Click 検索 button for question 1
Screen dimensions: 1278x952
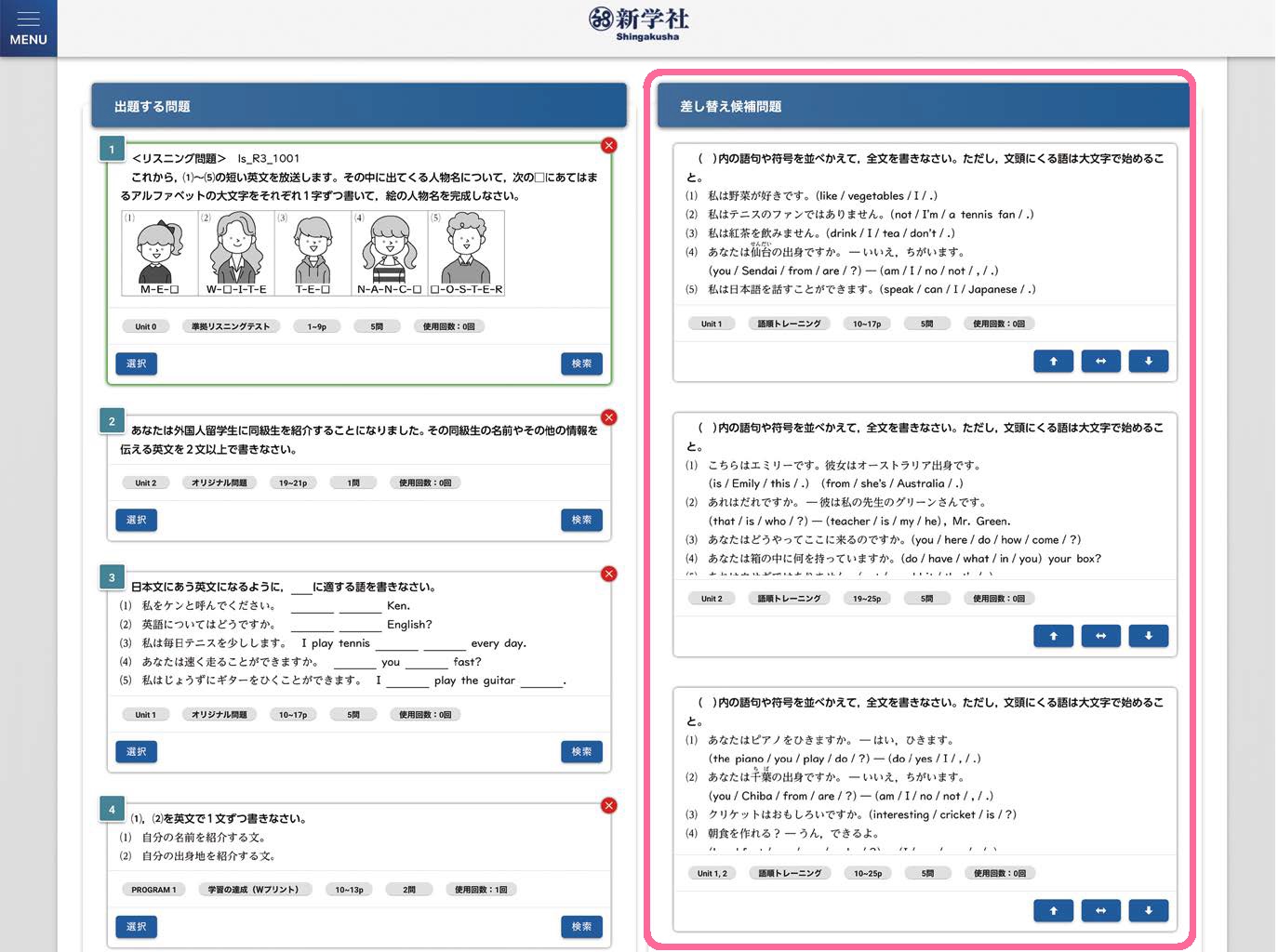click(582, 364)
